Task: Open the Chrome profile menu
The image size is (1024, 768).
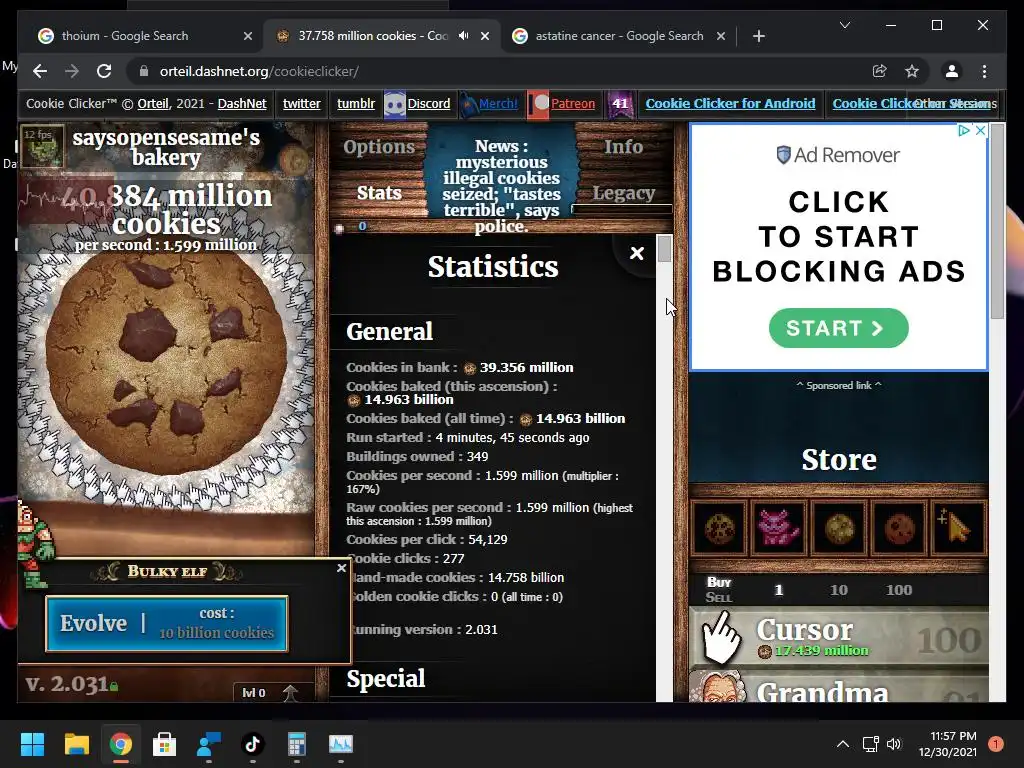Action: 952,71
